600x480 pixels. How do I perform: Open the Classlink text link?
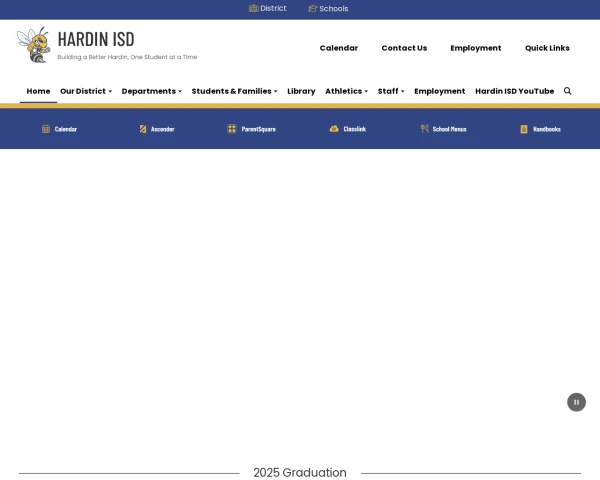click(x=355, y=129)
